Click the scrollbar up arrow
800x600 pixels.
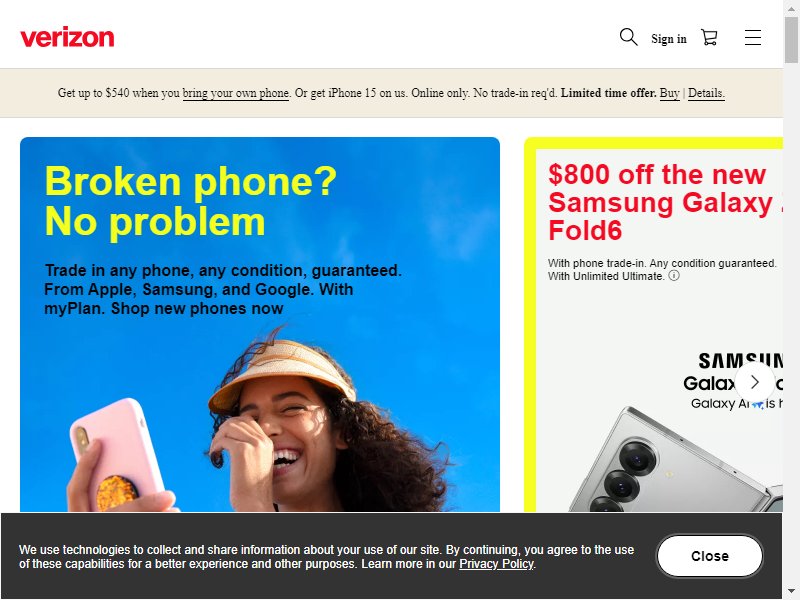pos(791,8)
